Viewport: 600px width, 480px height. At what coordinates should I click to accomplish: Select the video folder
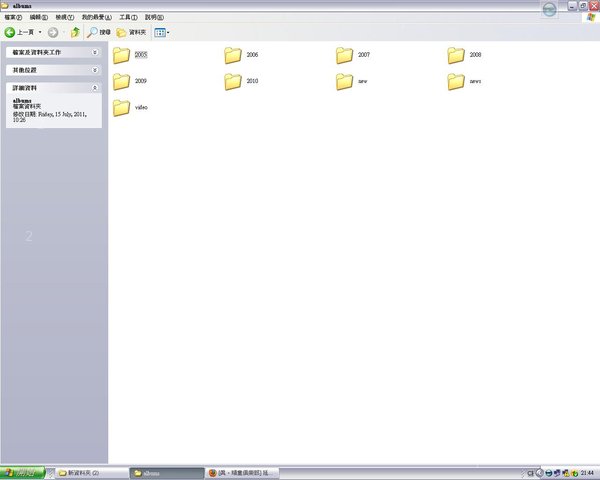pos(122,107)
